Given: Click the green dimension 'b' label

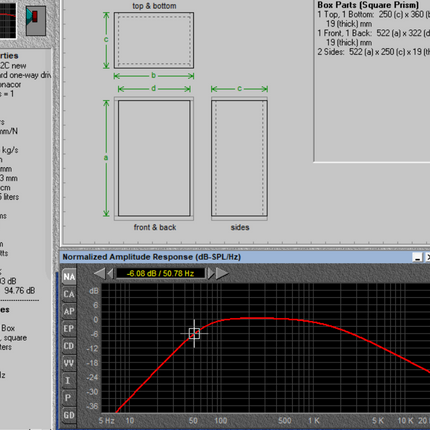Looking at the screenshot, I should [153, 76].
